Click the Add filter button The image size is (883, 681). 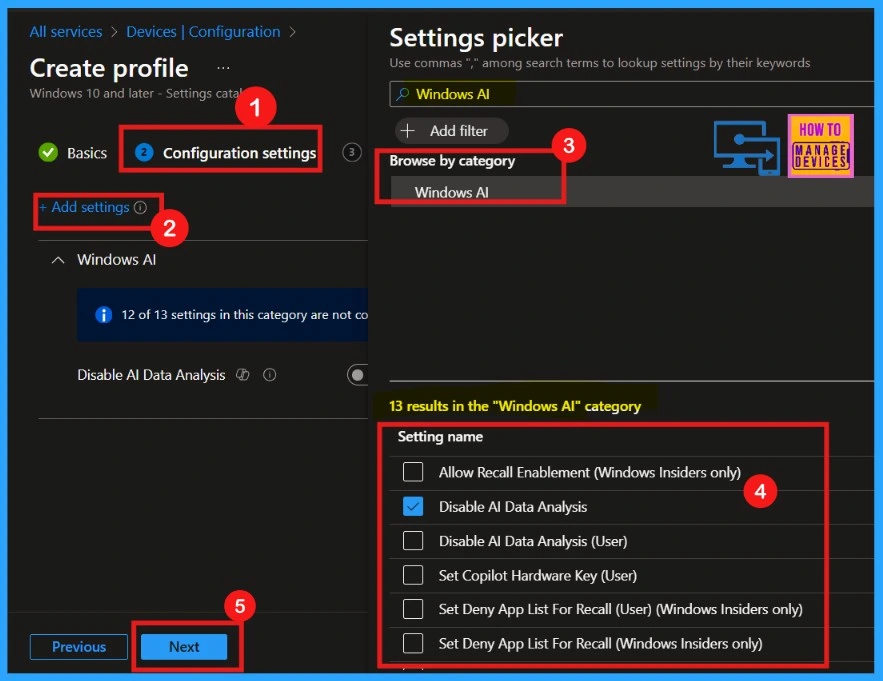click(x=452, y=131)
